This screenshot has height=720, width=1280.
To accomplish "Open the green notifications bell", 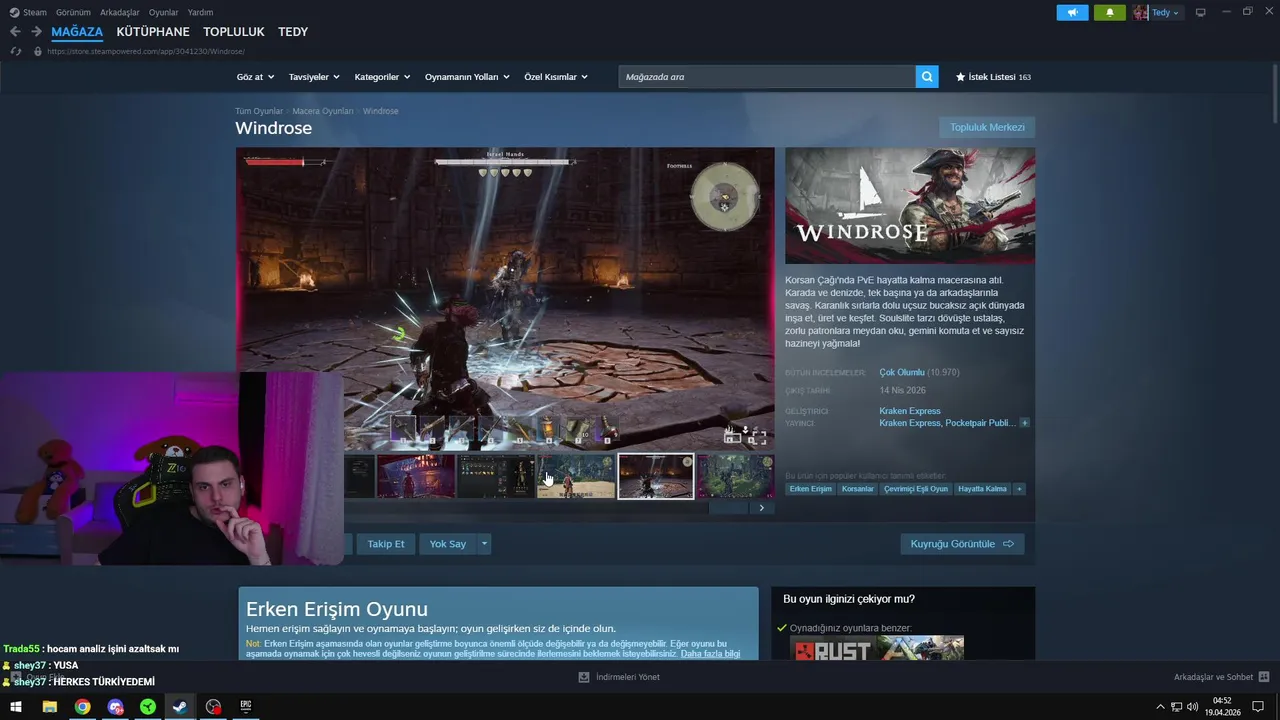I will 1109,13.
